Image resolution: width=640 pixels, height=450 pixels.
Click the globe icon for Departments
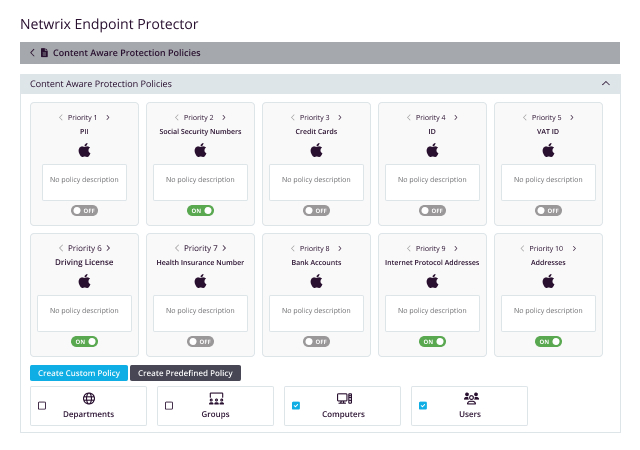click(88, 399)
